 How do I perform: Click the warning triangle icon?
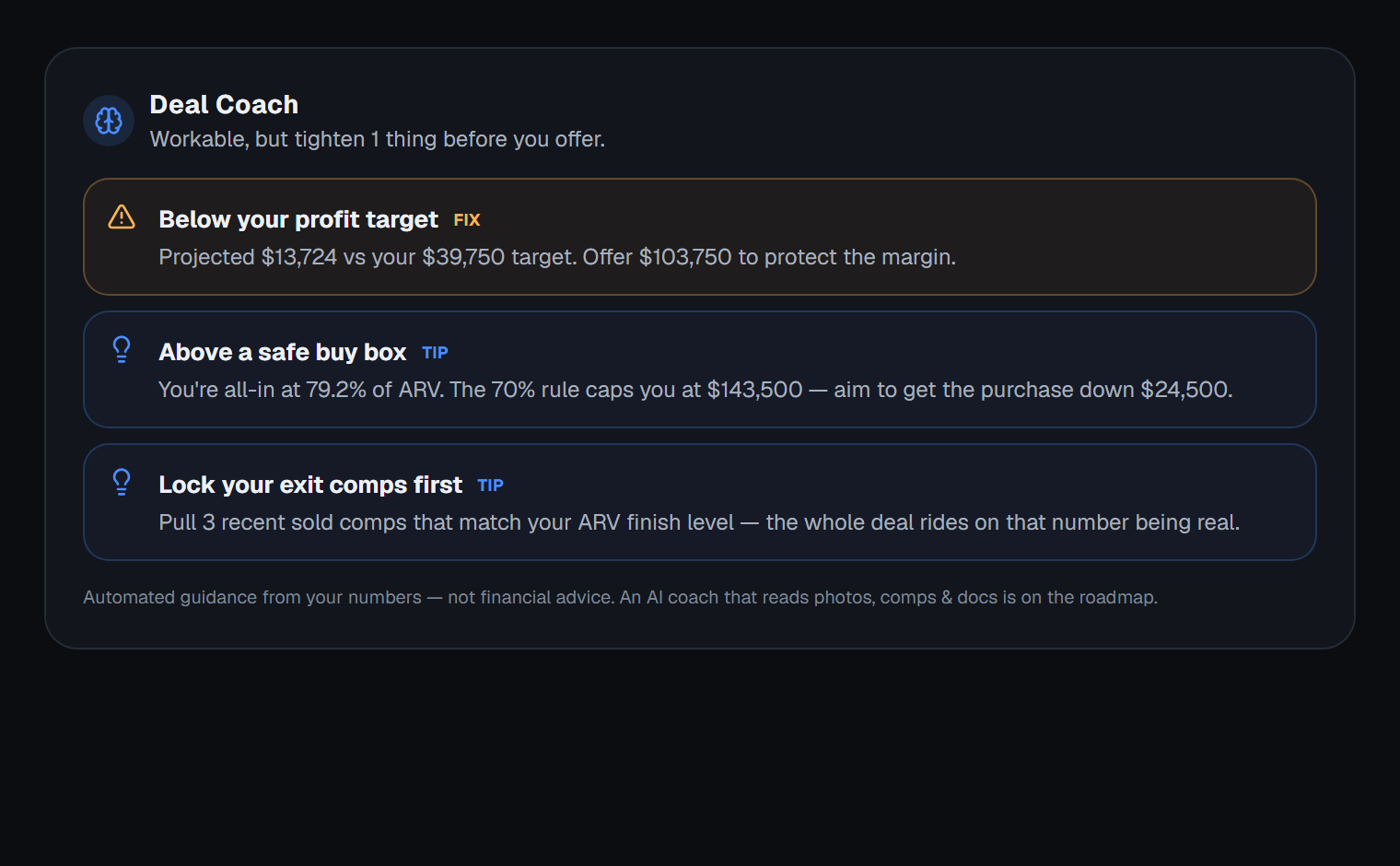[x=122, y=216]
